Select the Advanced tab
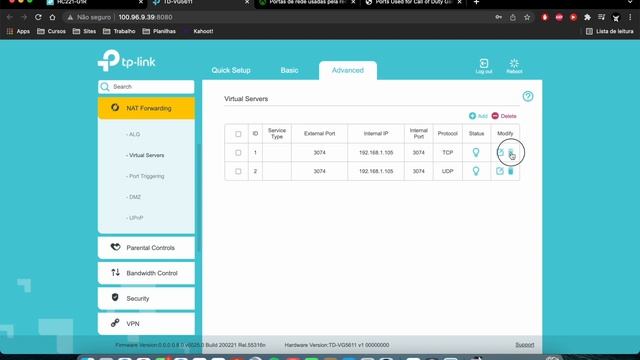Viewport: 640px width, 360px height. [348, 70]
